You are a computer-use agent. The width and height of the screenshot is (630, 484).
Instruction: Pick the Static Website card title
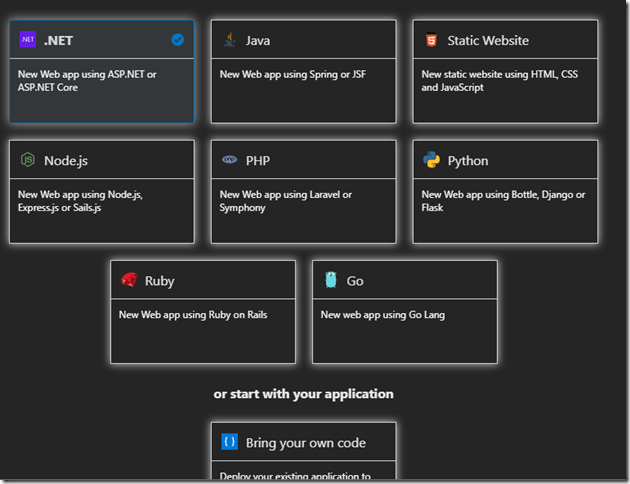pos(488,41)
